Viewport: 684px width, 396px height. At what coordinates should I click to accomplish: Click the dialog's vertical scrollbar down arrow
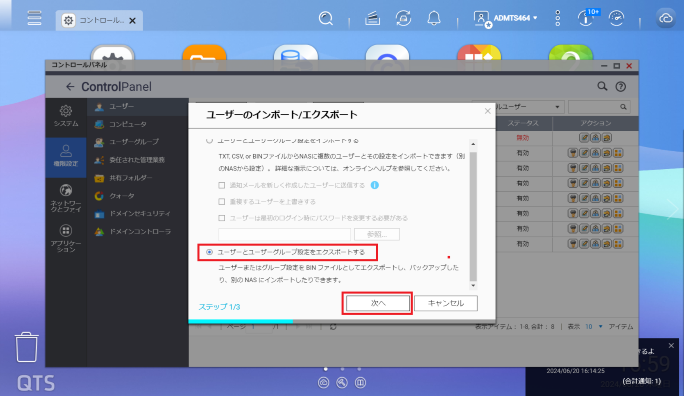(x=473, y=286)
